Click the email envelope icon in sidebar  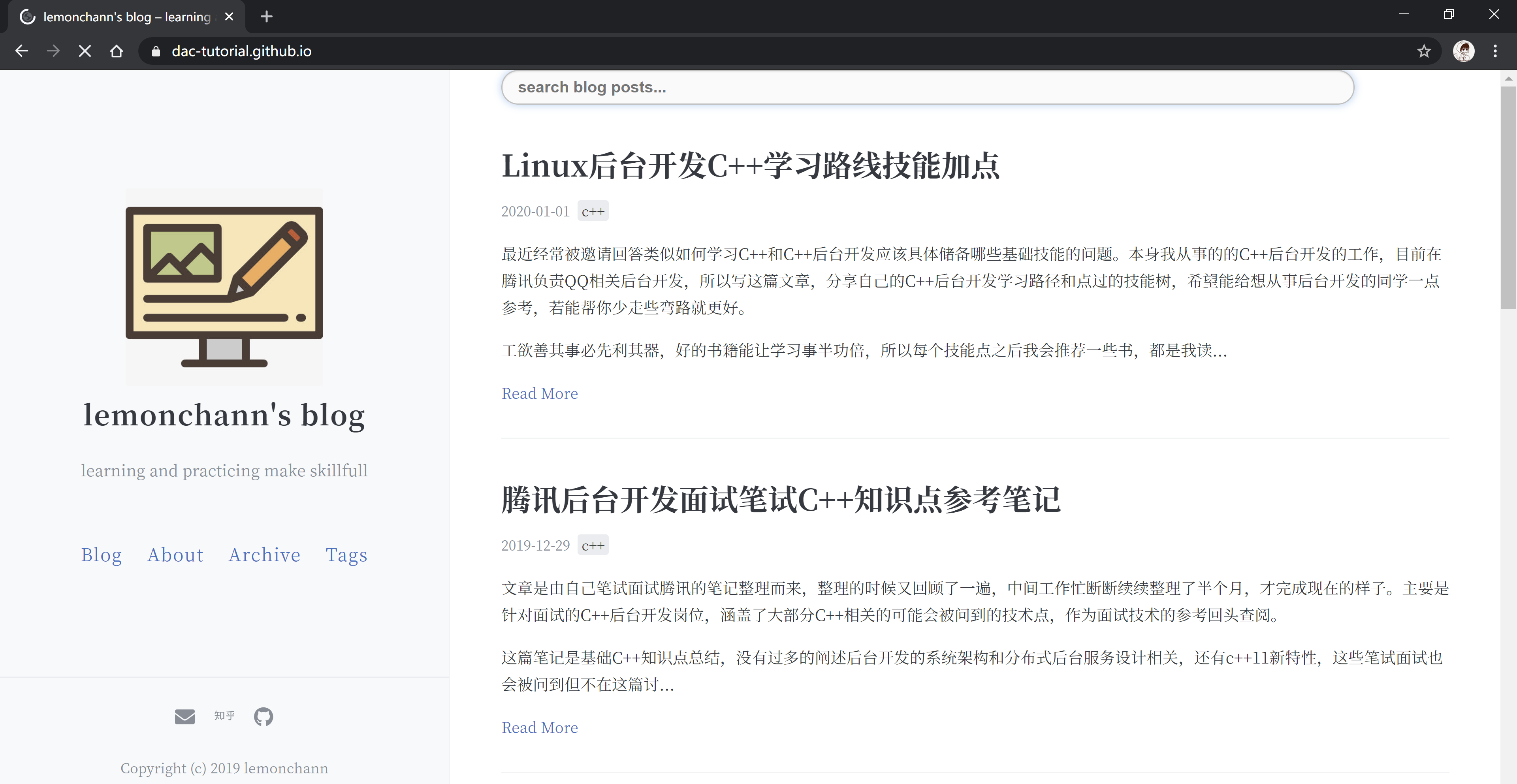185,716
